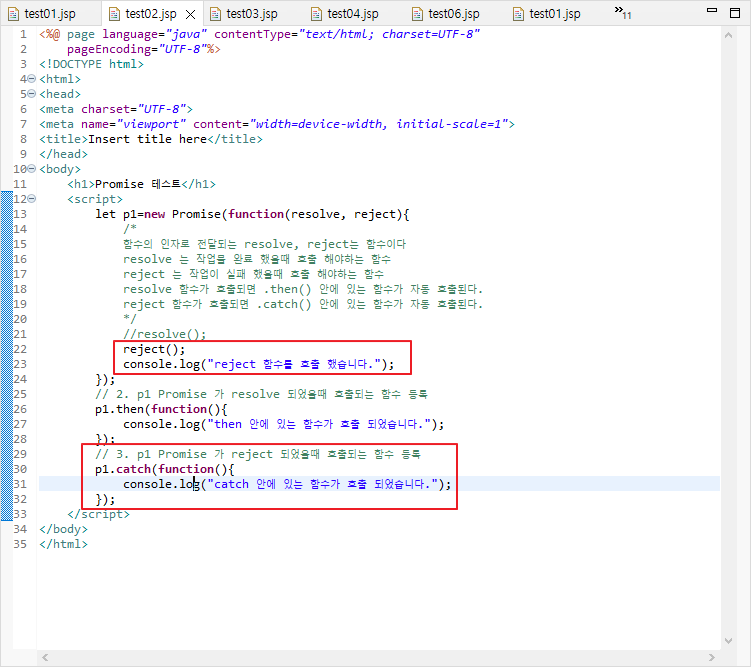The height and width of the screenshot is (667, 751).
Task: Click the '</html>' closing tag on line 35
Action: pyautogui.click(x=64, y=544)
